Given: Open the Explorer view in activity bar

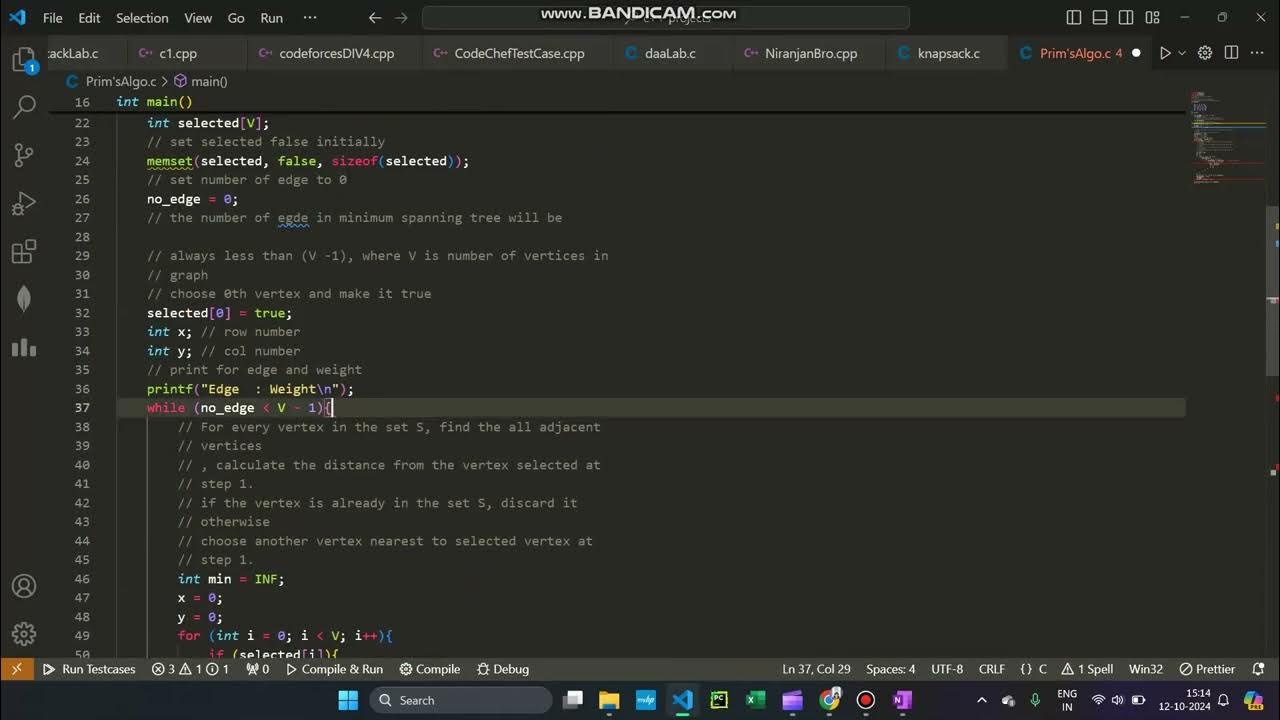Looking at the screenshot, I should [24, 60].
